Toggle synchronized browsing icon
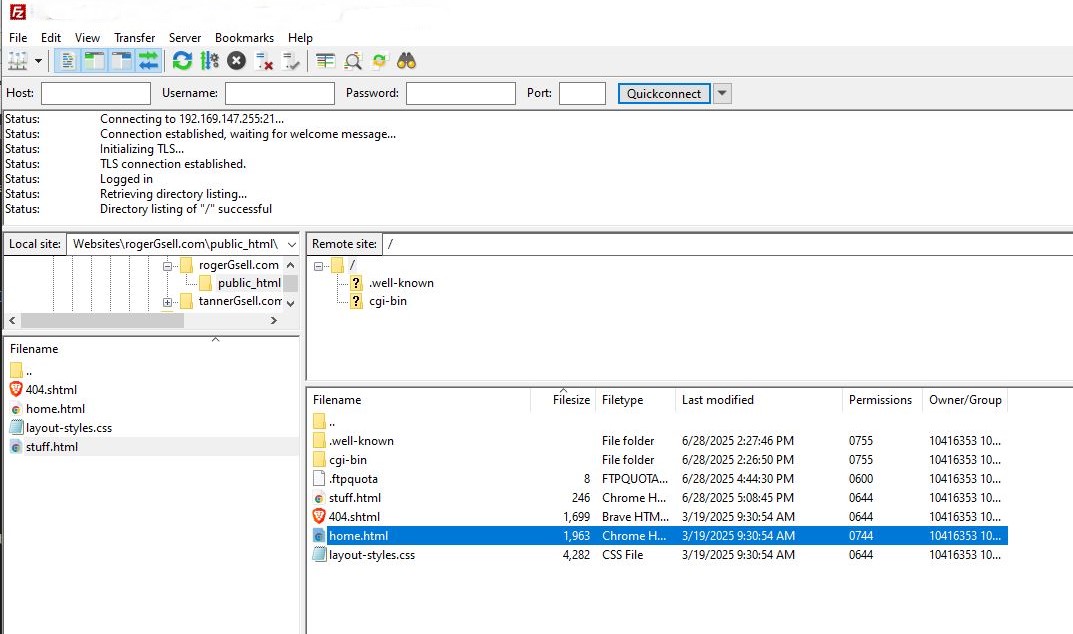Screen dimensions: 1073x634 click(379, 61)
